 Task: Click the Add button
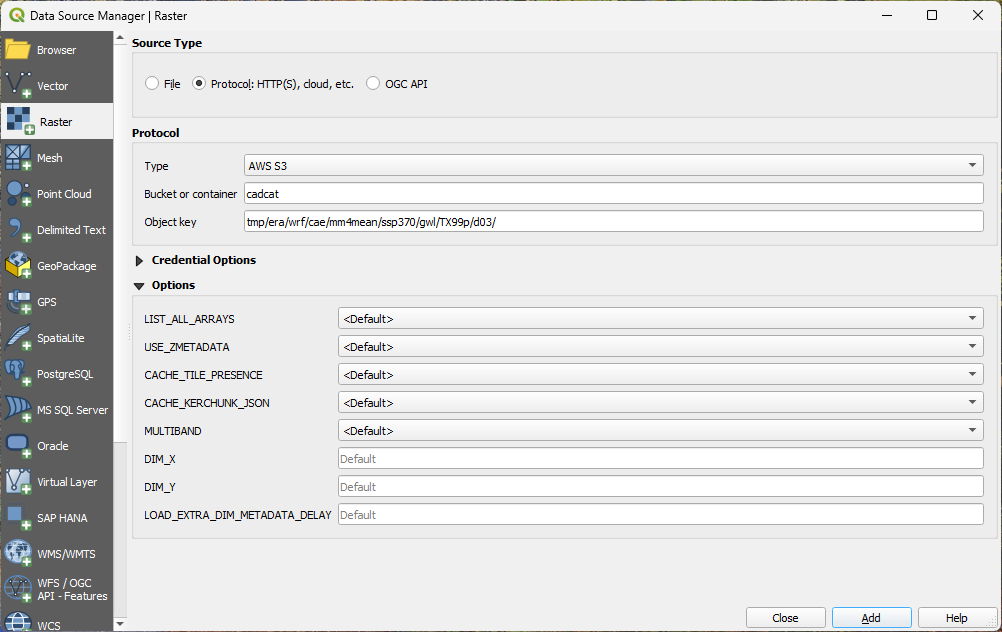(x=871, y=618)
